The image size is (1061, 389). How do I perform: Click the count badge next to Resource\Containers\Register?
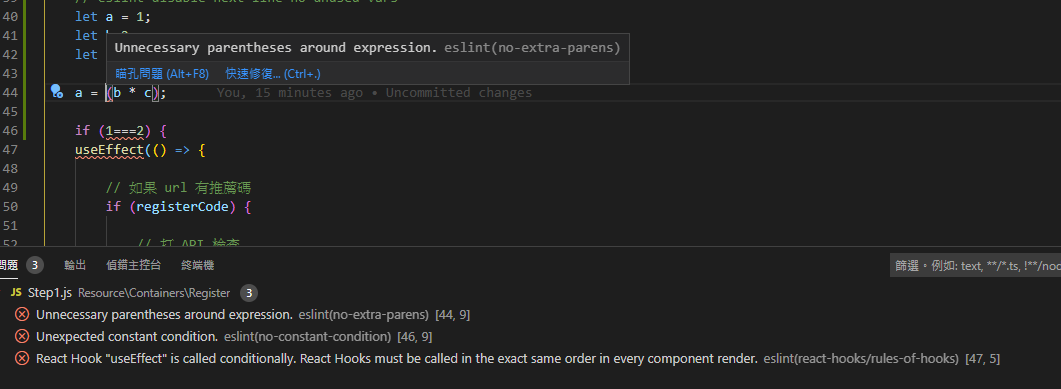tap(249, 293)
